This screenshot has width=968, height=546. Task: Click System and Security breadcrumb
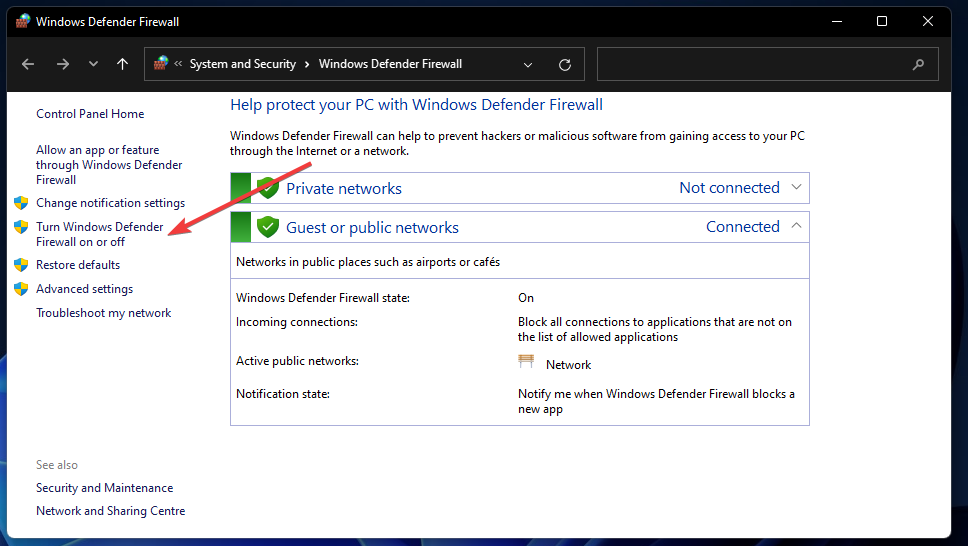pyautogui.click(x=243, y=64)
